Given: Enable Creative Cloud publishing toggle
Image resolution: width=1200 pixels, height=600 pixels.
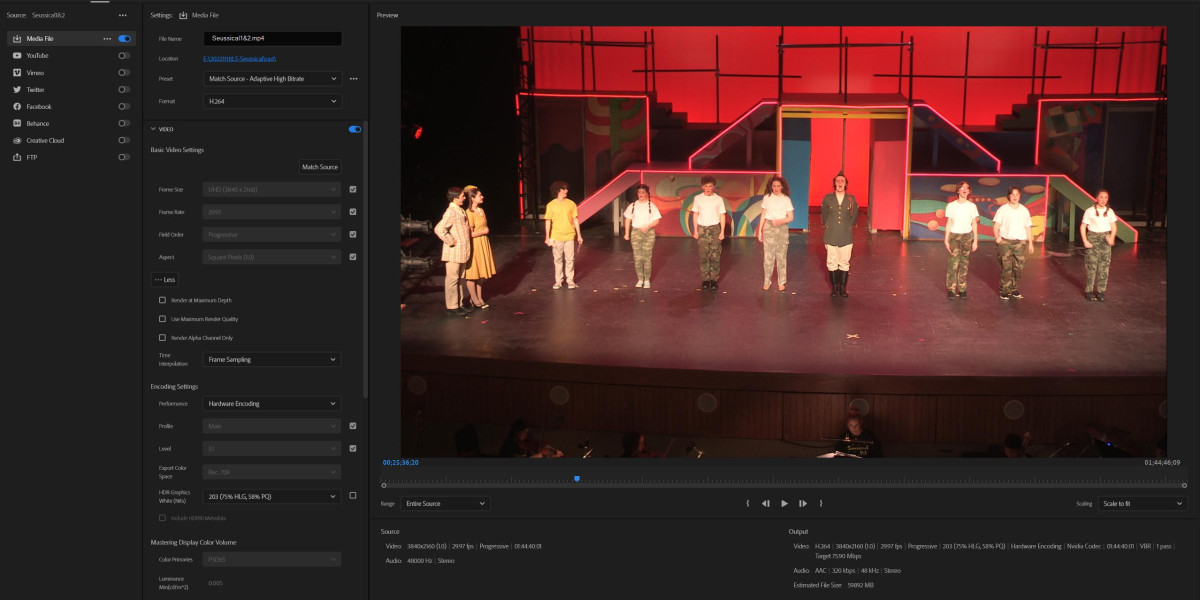Looking at the screenshot, I should [124, 141].
